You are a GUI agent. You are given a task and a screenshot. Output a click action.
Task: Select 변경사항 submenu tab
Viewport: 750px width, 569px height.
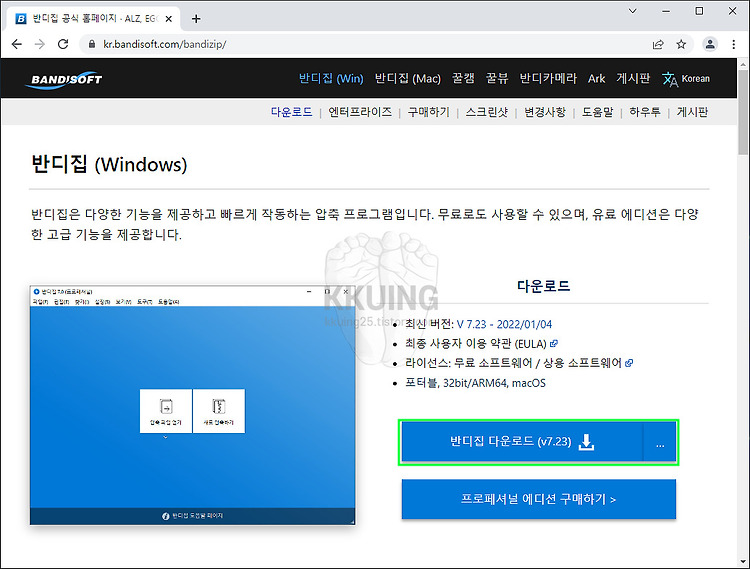click(545, 112)
